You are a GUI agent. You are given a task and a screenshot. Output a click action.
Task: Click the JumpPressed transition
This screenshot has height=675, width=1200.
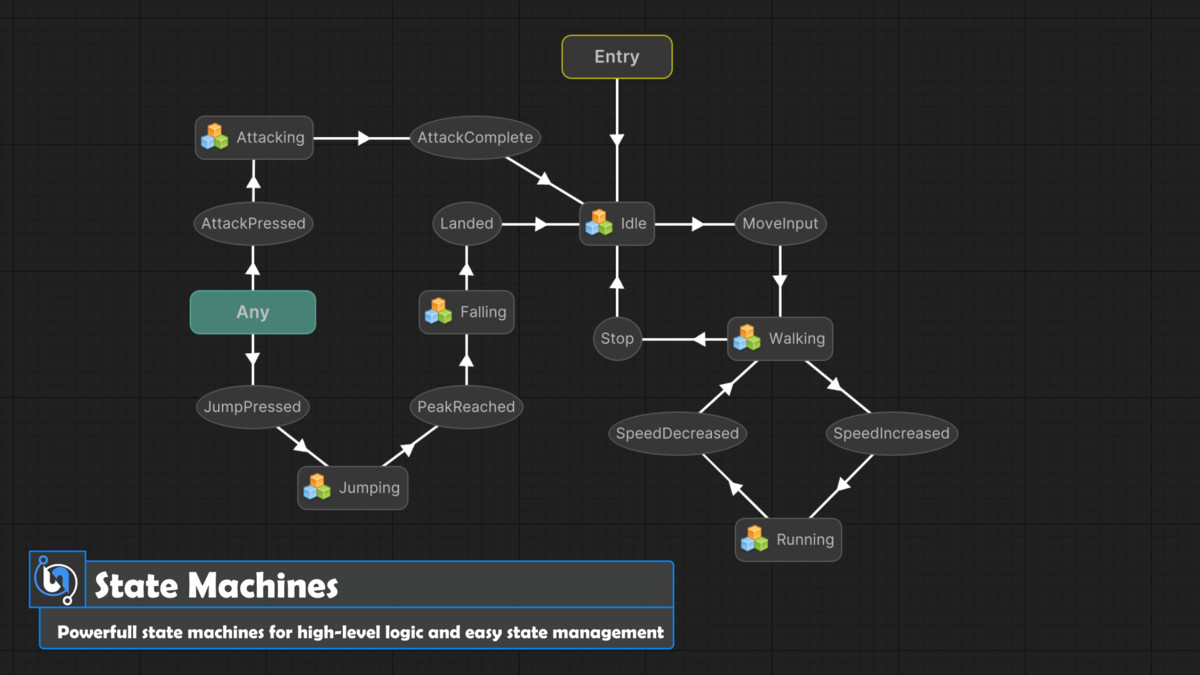click(x=252, y=407)
